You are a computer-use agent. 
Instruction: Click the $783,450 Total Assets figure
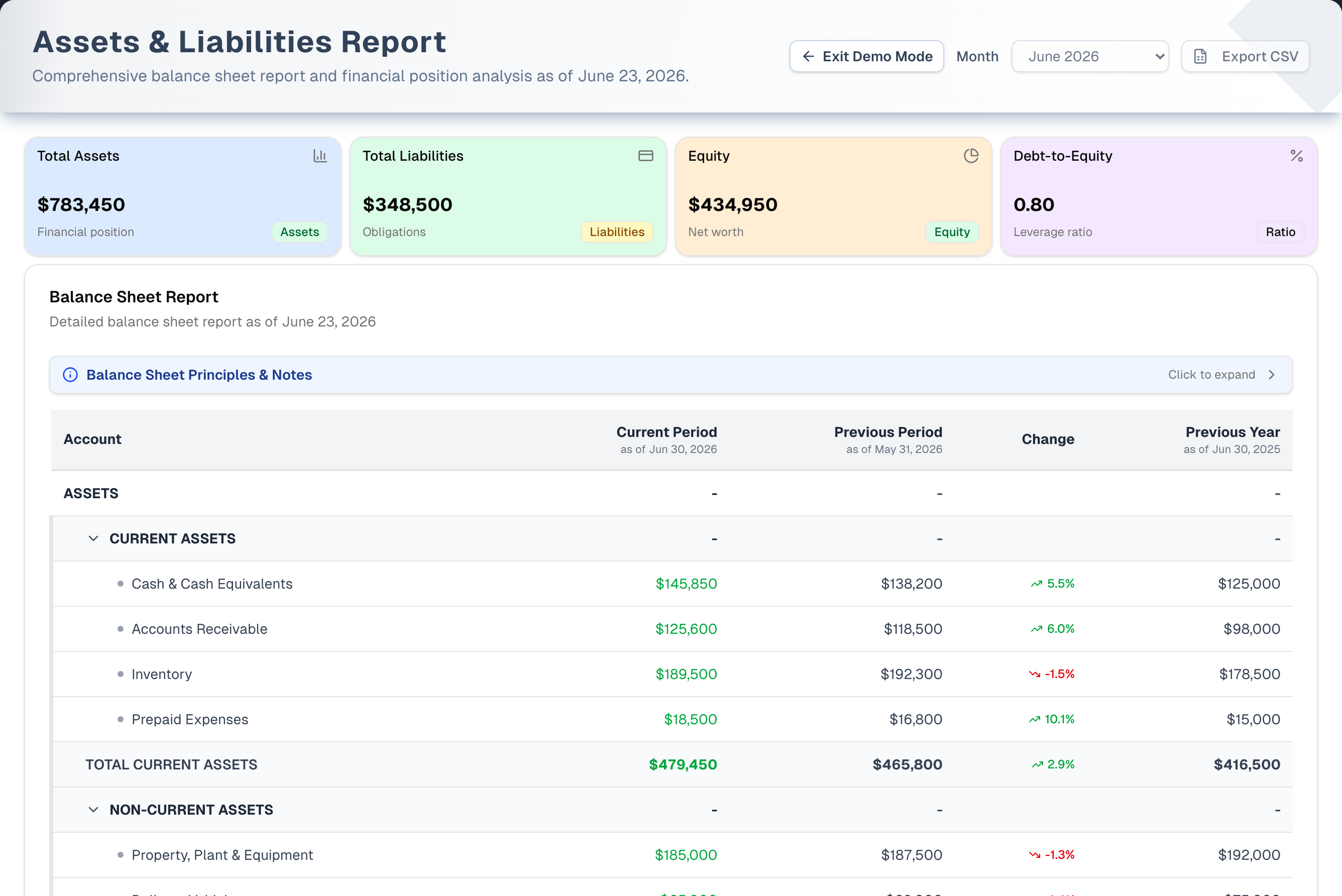(81, 204)
